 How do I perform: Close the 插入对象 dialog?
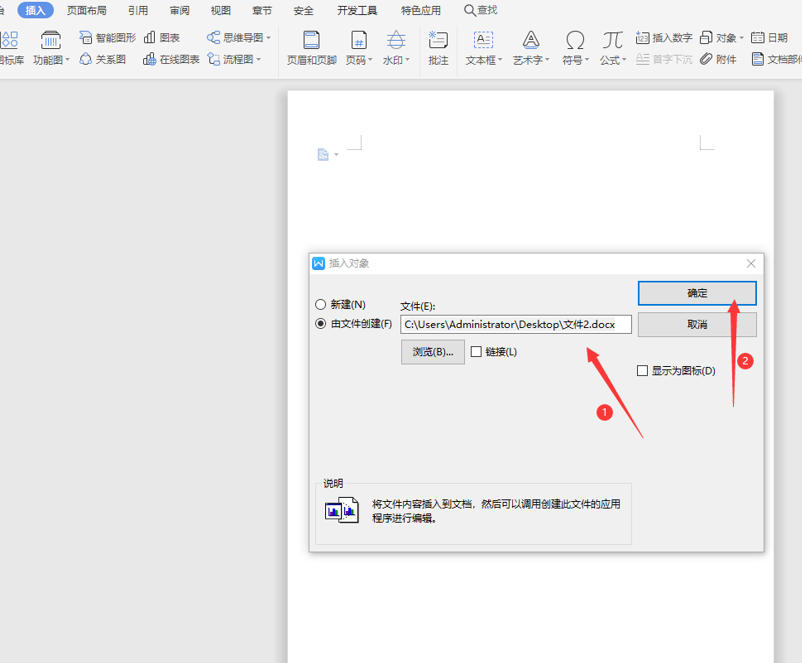(751, 263)
